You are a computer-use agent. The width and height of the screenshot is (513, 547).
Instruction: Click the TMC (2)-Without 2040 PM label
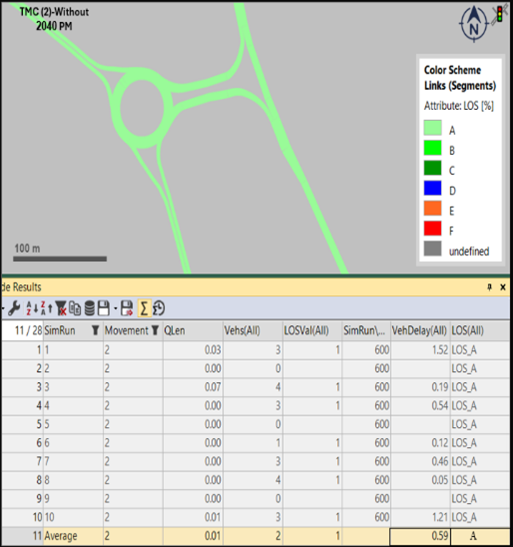click(x=54, y=19)
